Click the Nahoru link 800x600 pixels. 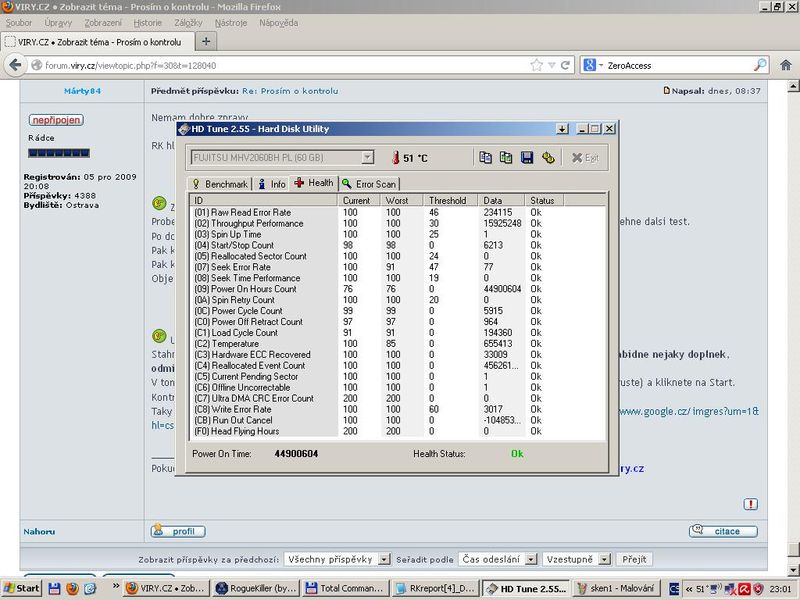[39, 532]
